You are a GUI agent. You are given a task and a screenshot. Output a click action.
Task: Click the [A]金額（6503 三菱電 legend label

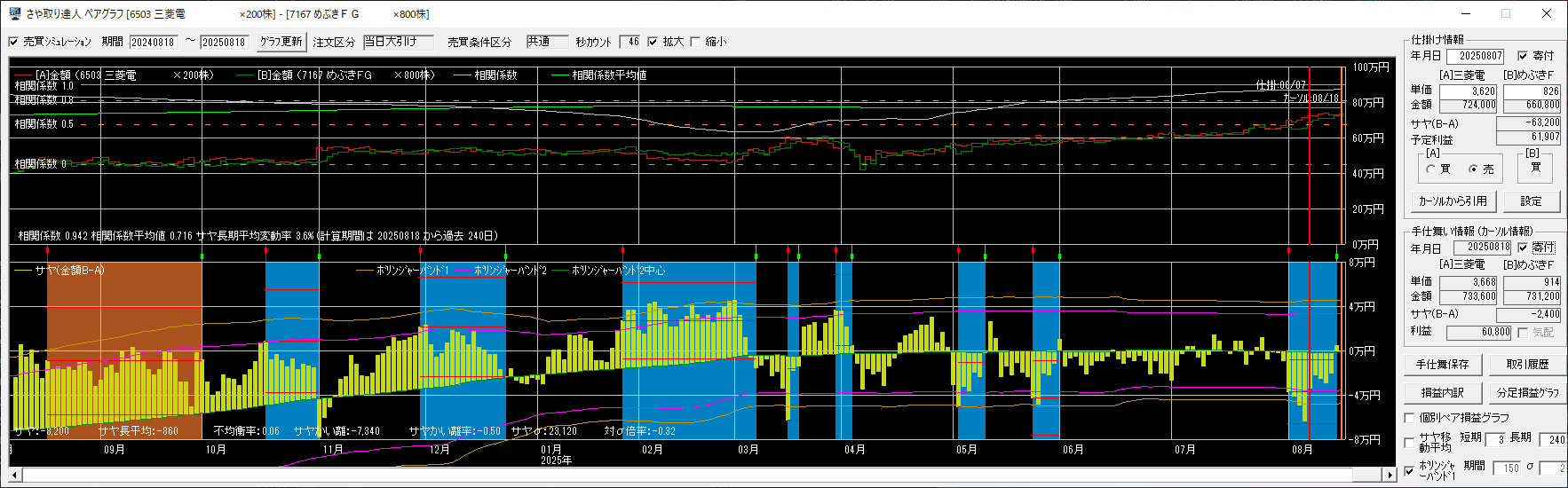click(x=86, y=75)
